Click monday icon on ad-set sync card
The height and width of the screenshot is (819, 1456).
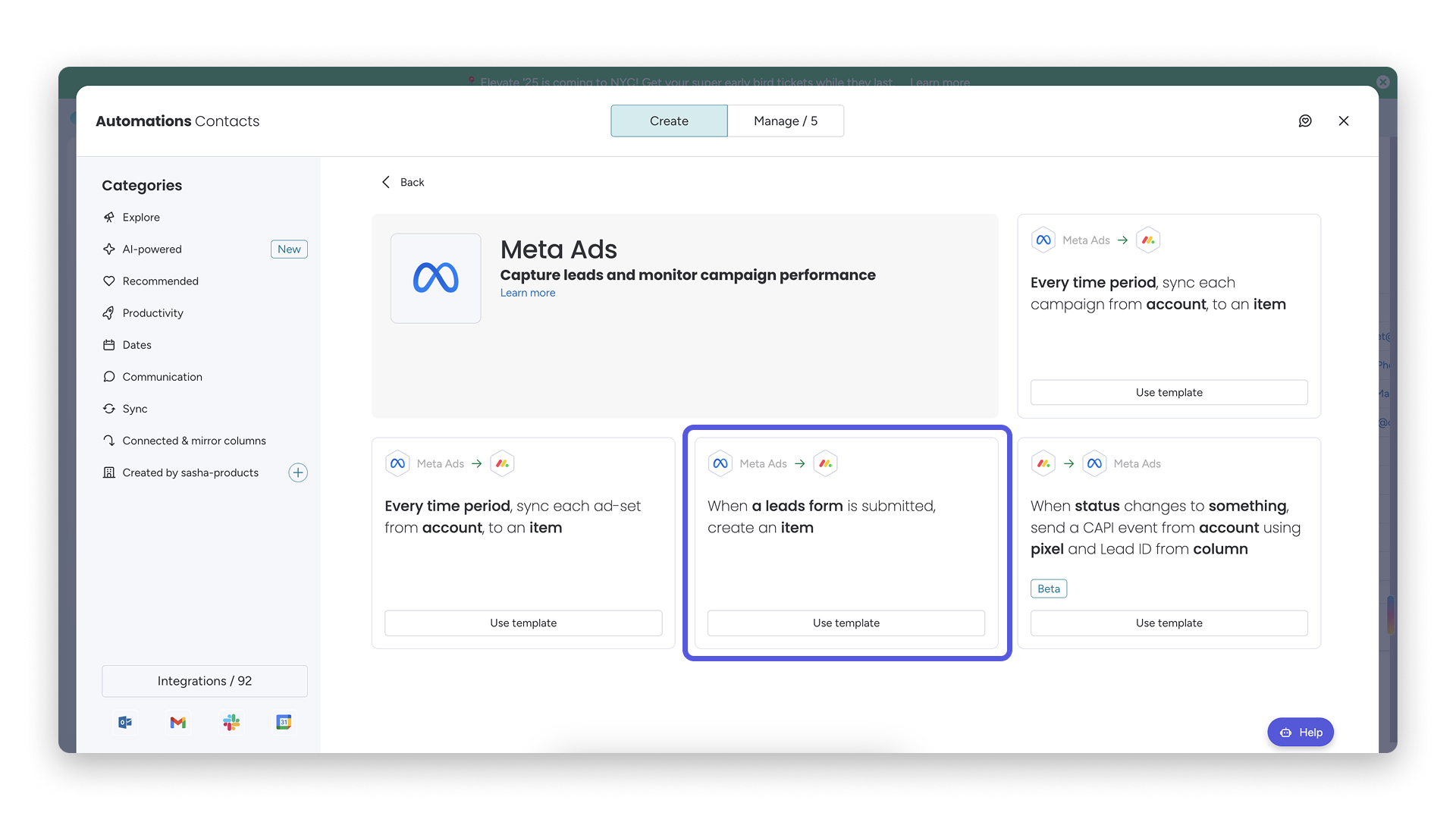point(502,463)
